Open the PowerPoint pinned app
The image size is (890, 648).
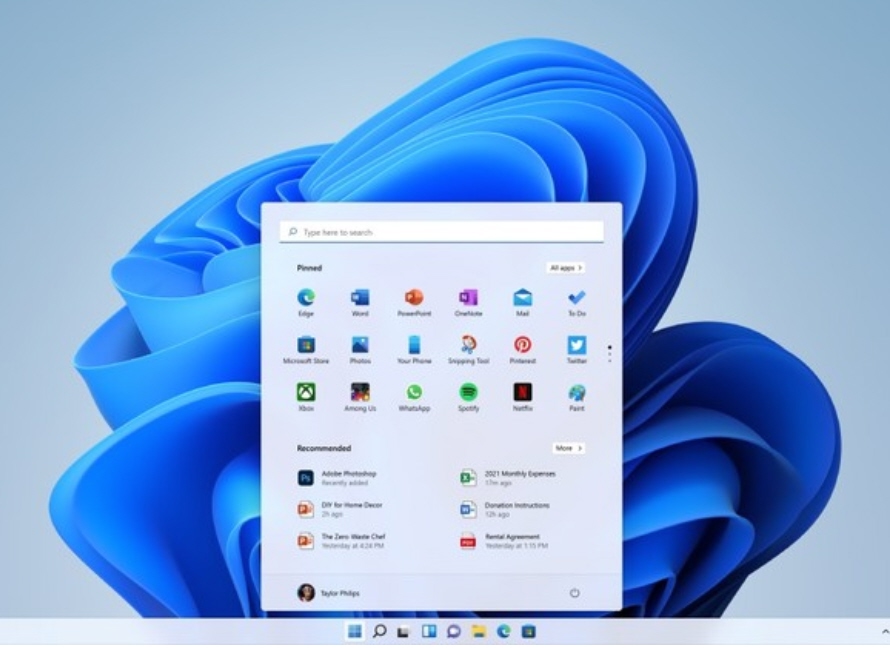tap(414, 302)
